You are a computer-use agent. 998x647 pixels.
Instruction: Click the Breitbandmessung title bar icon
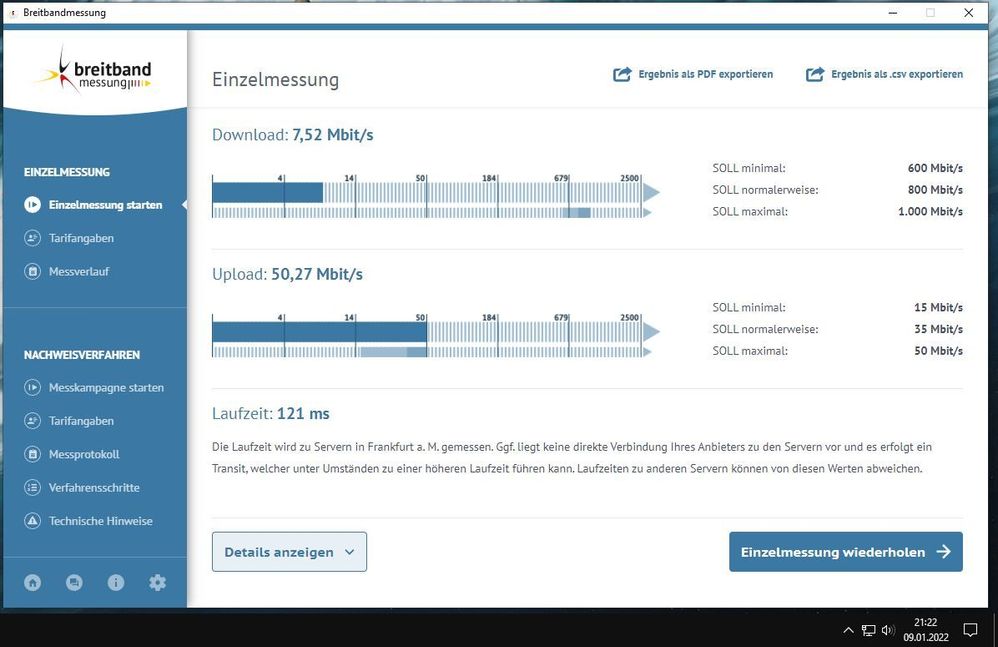pyautogui.click(x=13, y=13)
